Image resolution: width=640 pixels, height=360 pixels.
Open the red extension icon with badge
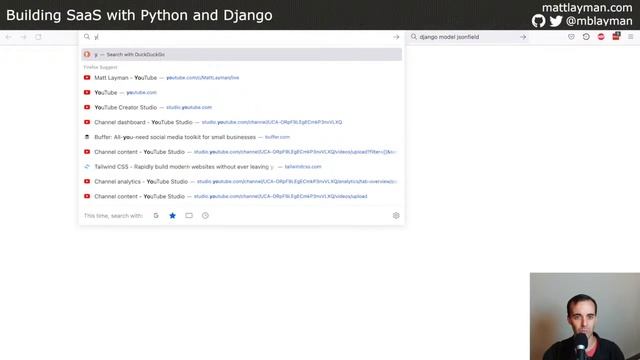click(616, 36)
